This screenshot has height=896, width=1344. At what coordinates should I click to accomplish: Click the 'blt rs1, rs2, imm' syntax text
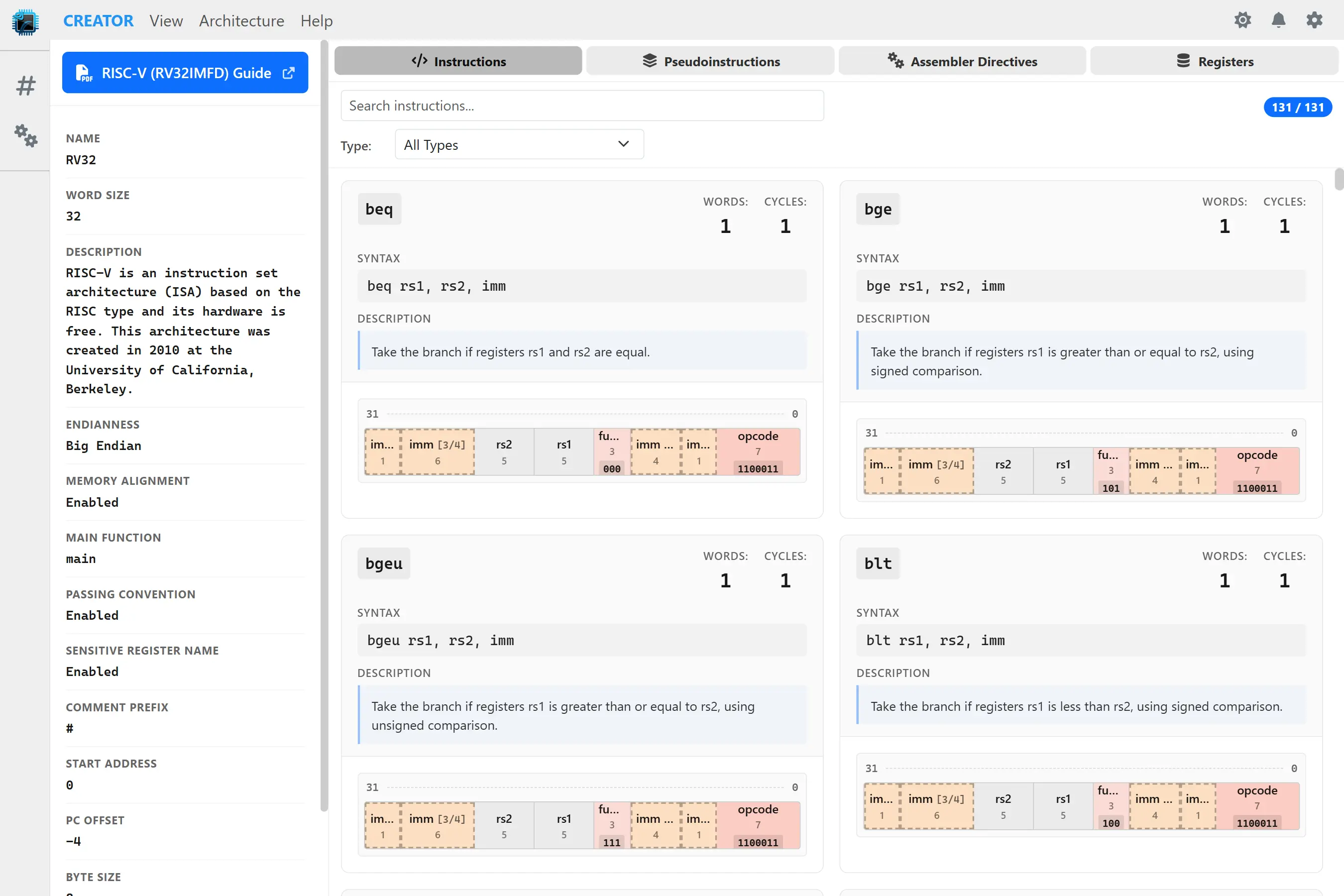pyautogui.click(x=935, y=640)
